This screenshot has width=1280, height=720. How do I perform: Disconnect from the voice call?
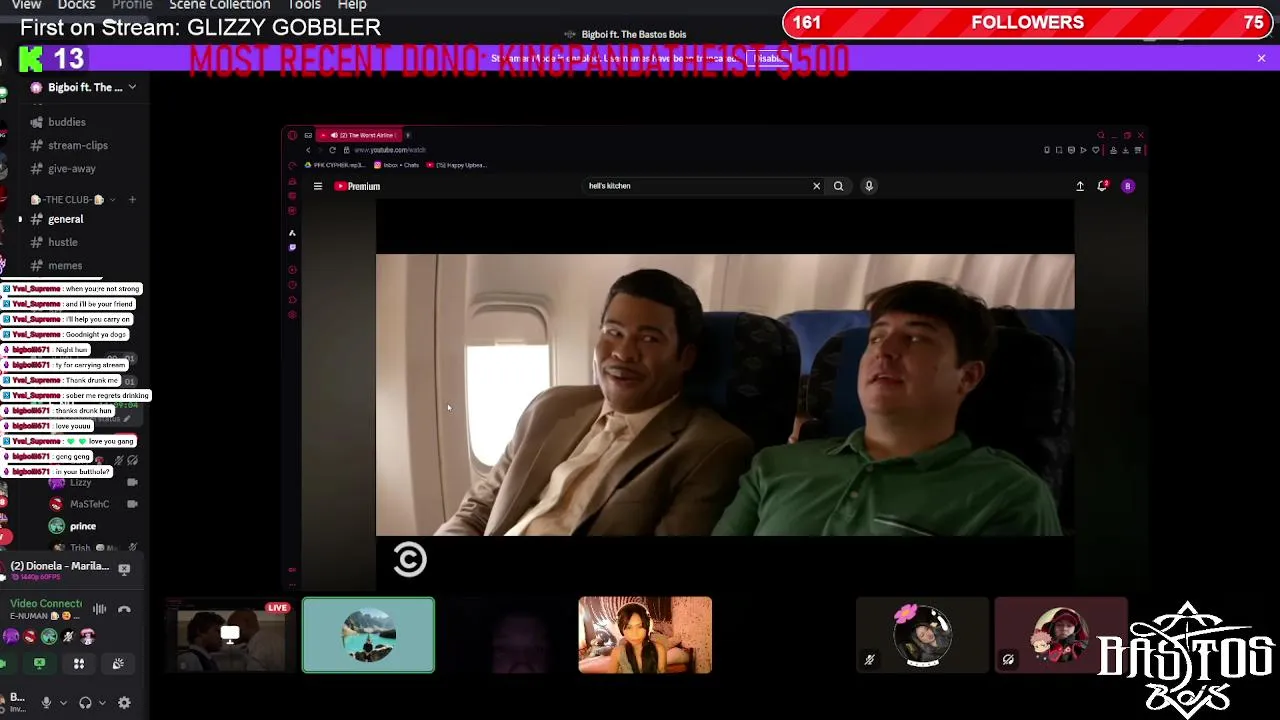coord(124,609)
